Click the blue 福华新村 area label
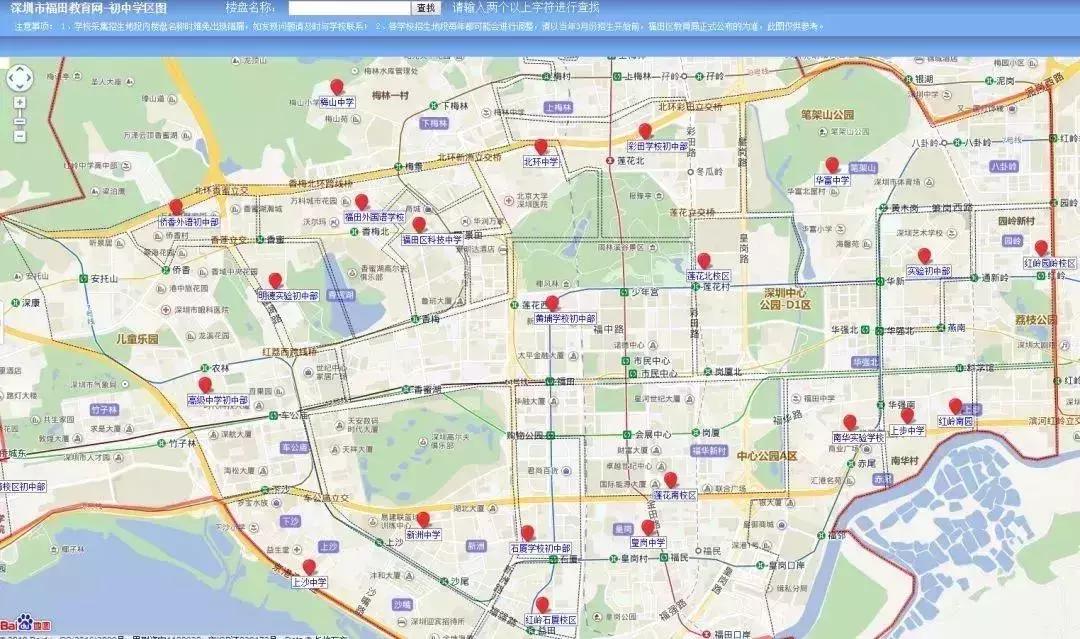The width and height of the screenshot is (1080, 639). coord(709,451)
